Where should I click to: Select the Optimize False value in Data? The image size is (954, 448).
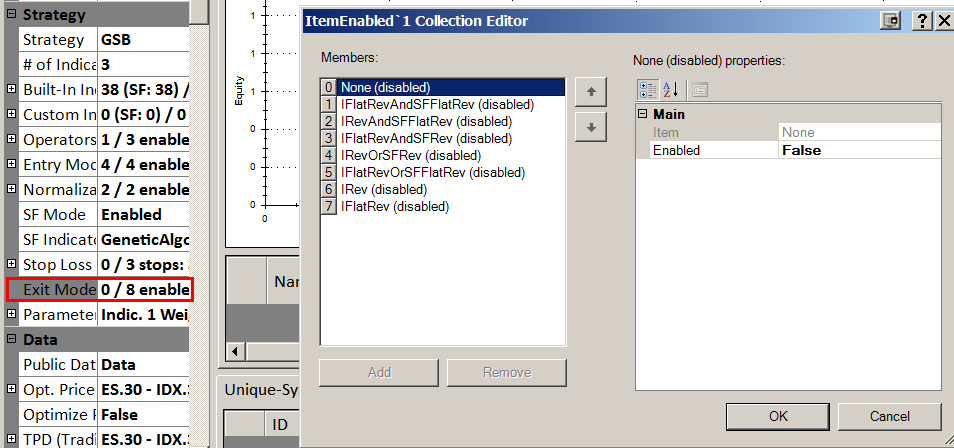click(145, 415)
